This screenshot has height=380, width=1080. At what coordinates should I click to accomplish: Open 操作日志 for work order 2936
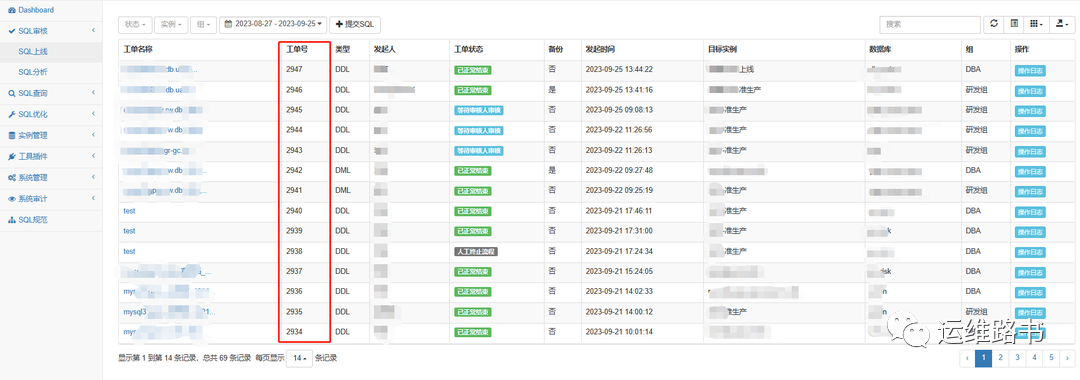click(x=1030, y=293)
